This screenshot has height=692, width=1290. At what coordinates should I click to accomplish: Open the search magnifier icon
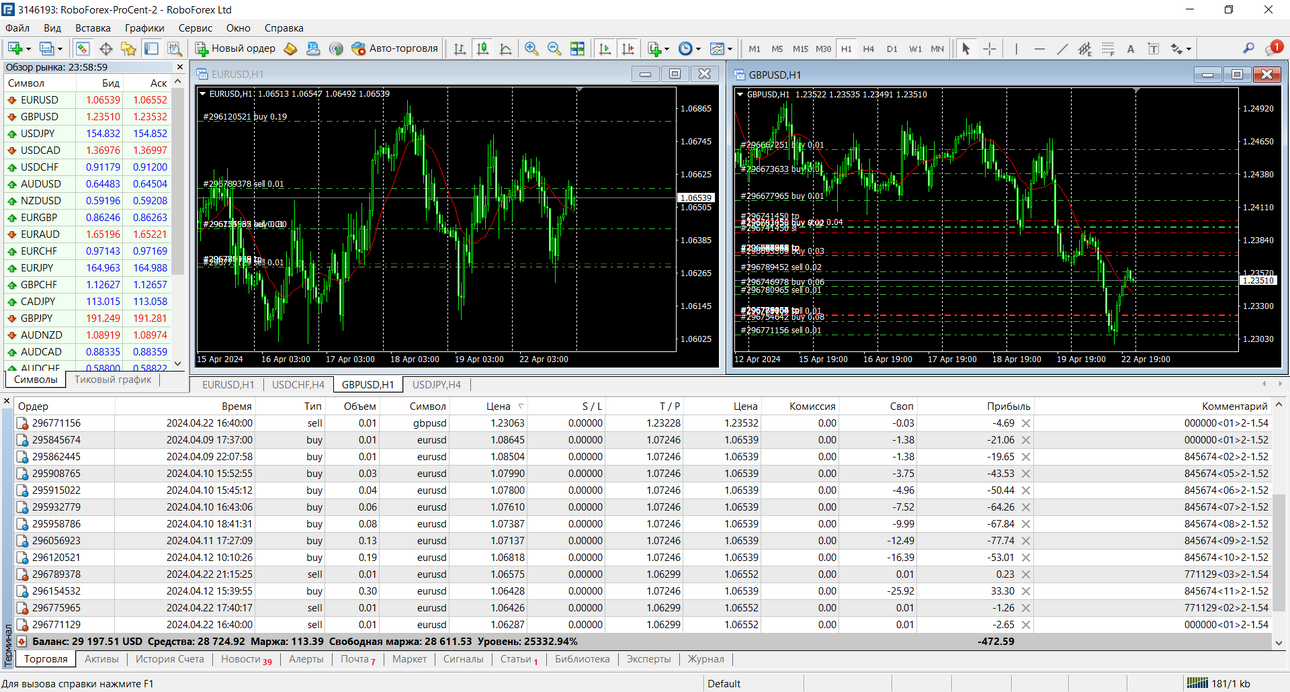(1248, 48)
